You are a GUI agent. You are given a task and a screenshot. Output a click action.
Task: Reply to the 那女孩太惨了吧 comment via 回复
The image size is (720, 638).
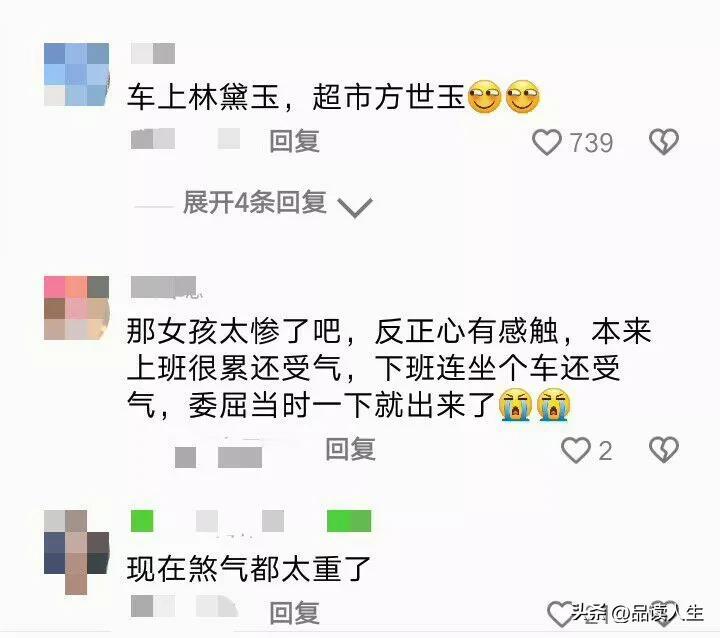tap(350, 449)
